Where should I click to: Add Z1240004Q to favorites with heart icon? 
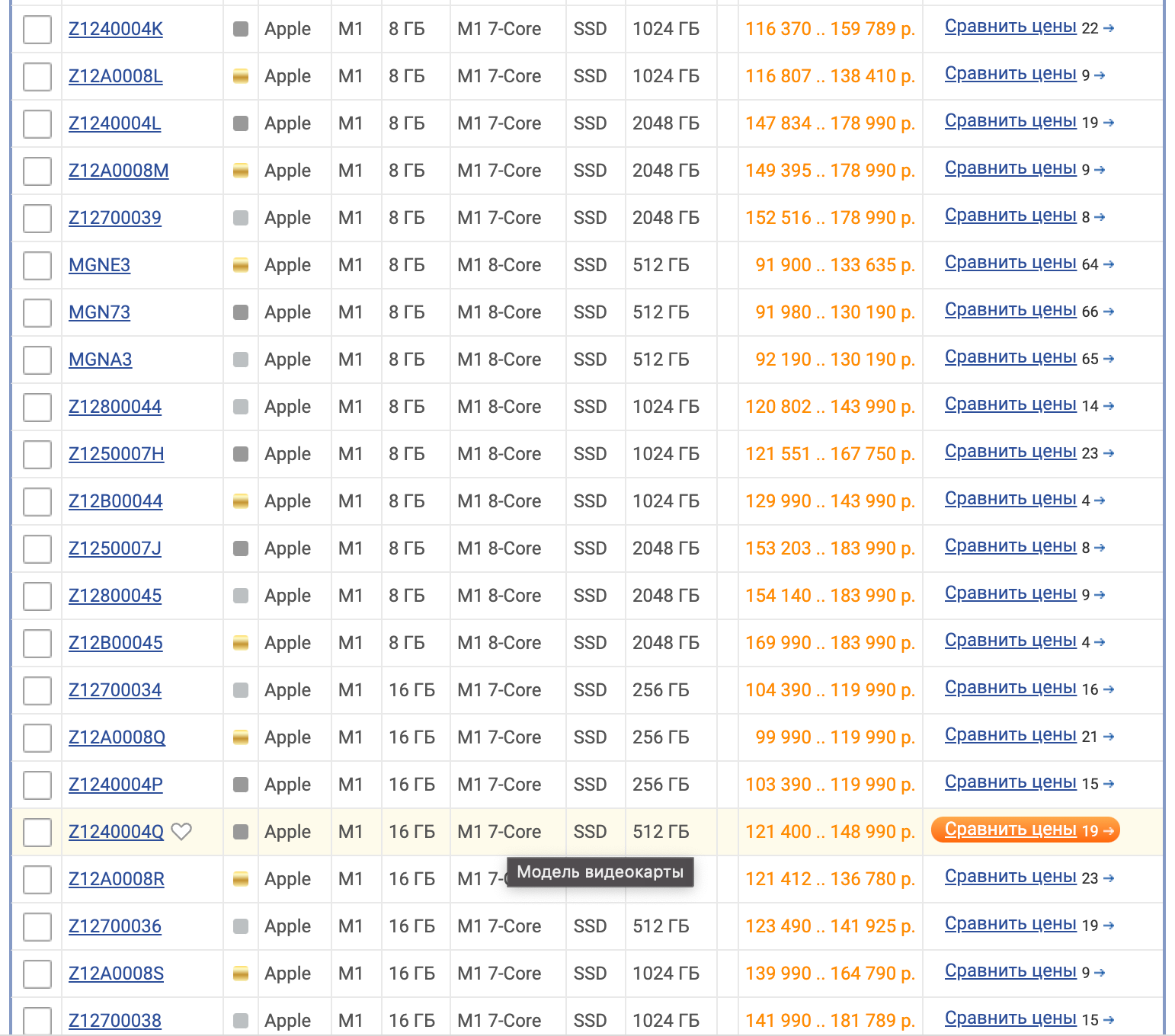pos(181,832)
